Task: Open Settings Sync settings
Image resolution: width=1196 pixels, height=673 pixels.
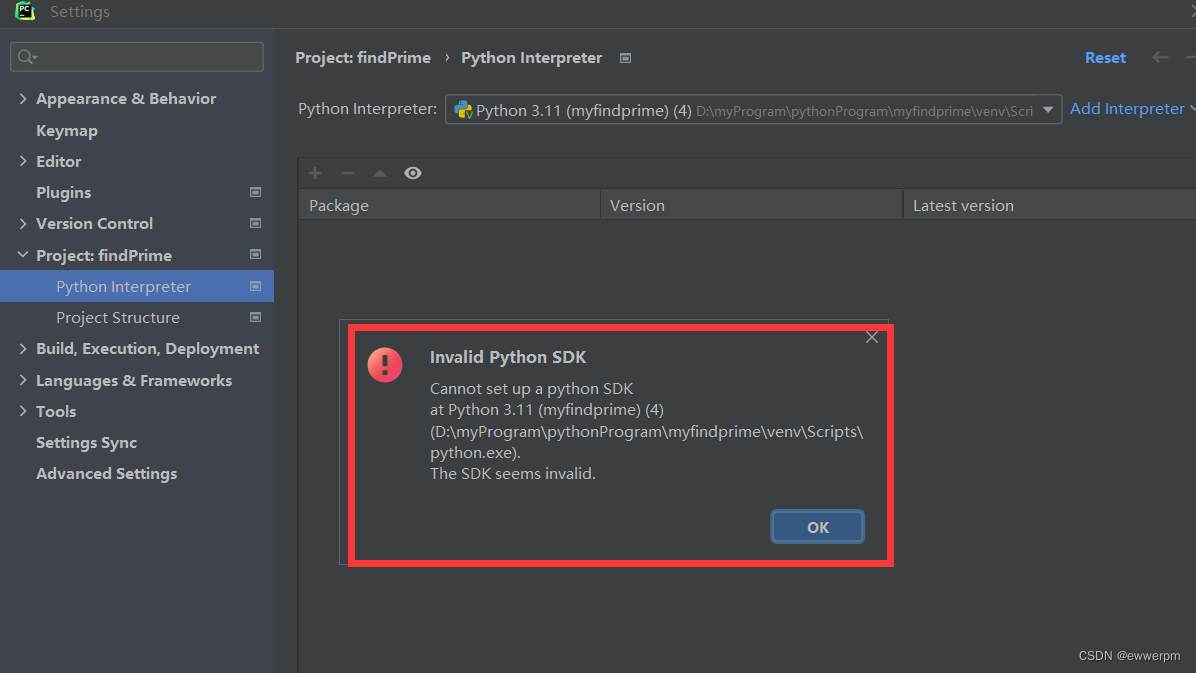Action: 86,442
